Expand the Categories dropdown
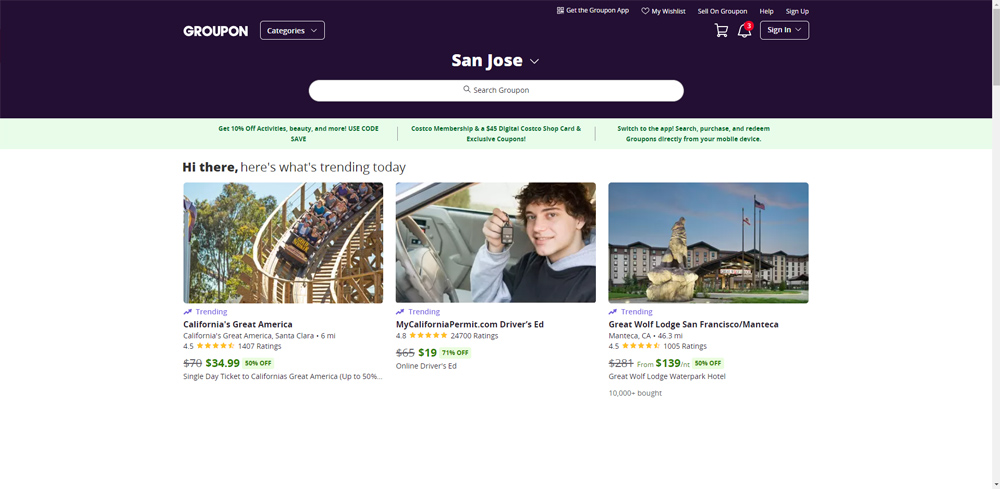The height and width of the screenshot is (489, 1000). point(292,31)
